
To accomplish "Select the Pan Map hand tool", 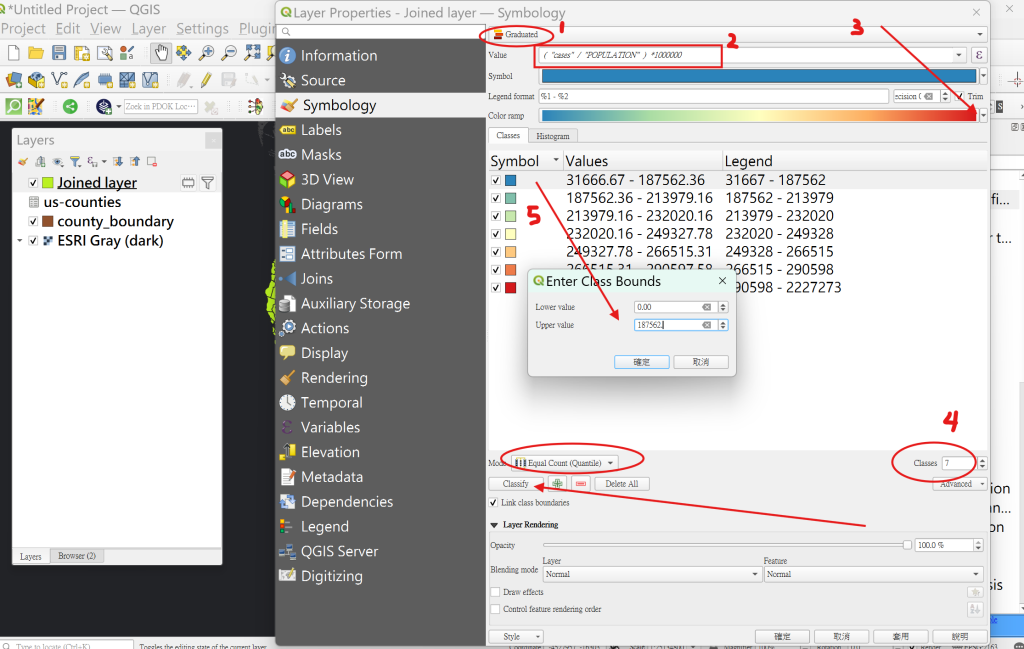I will click(161, 53).
